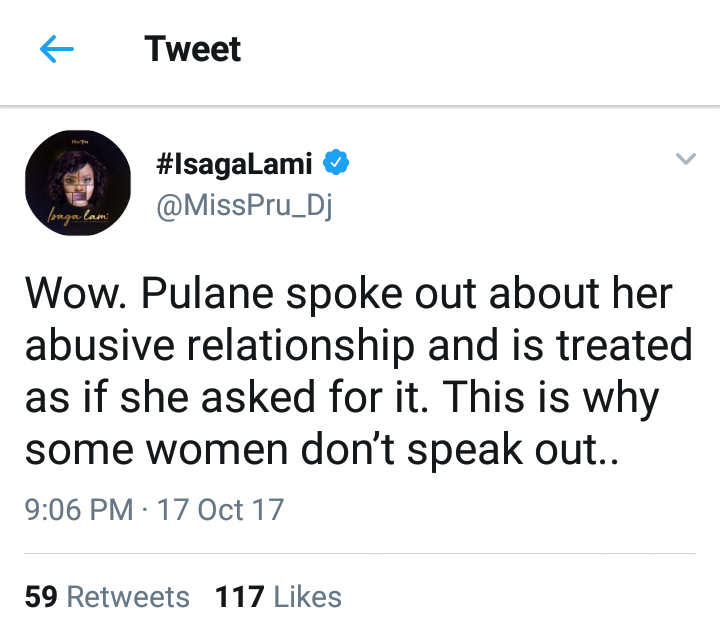Open the @MissPru_Dj handle

click(244, 205)
